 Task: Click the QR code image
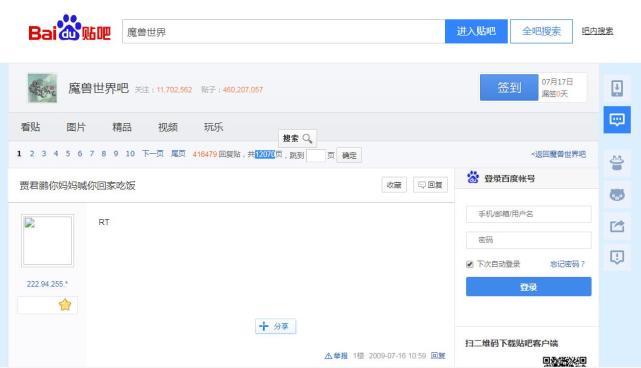[565, 362]
